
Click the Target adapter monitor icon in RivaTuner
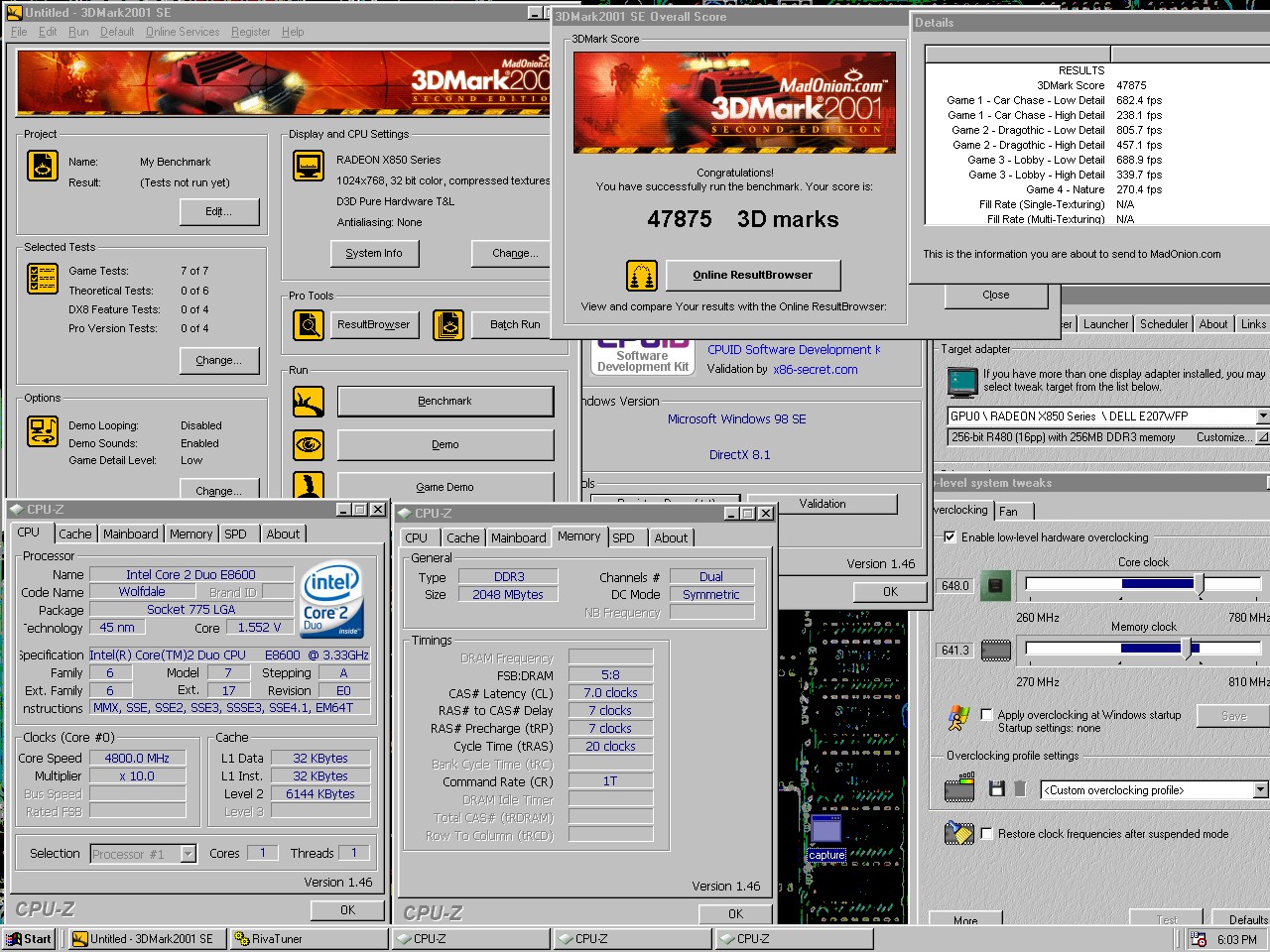962,381
